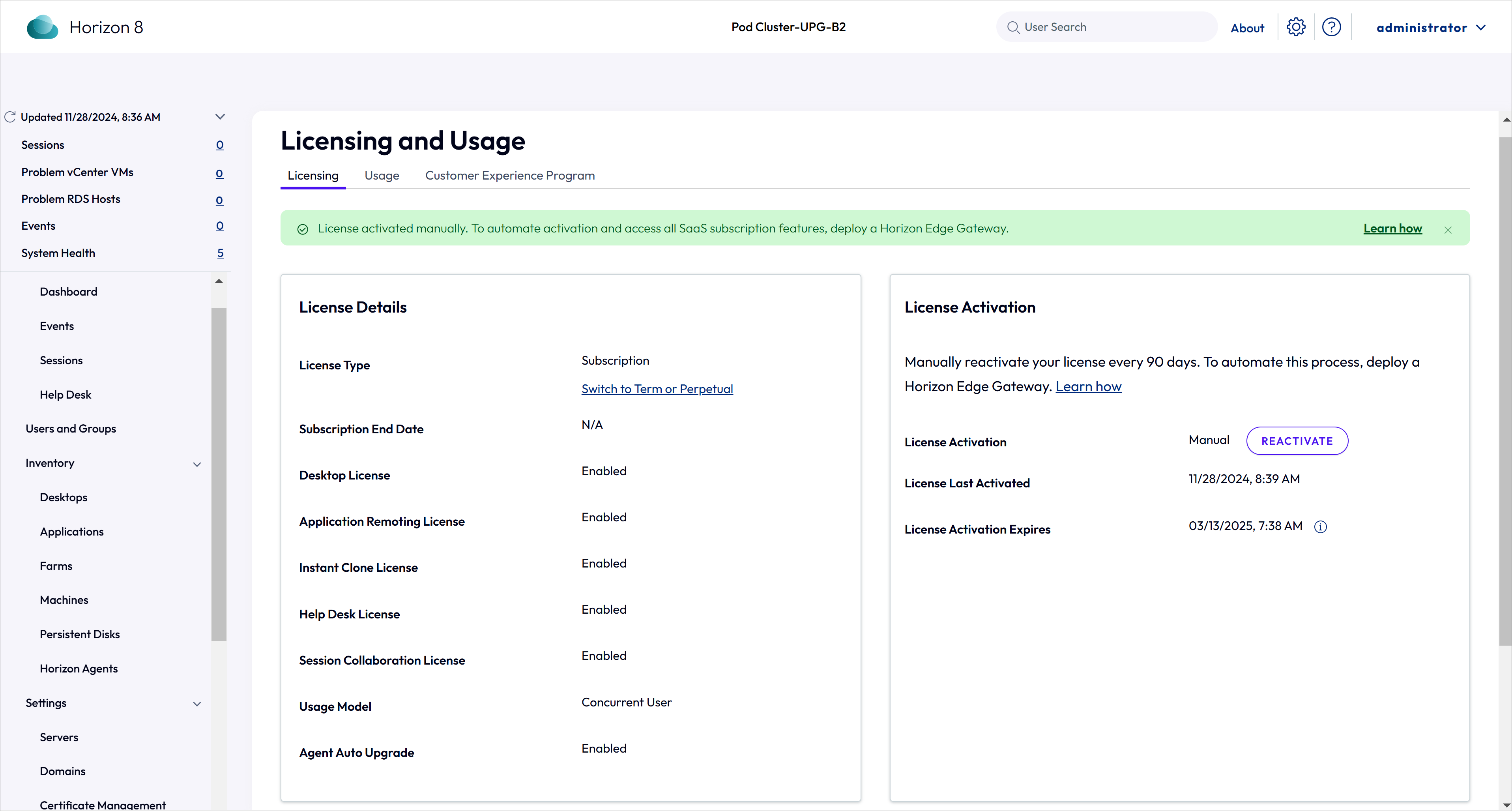Image resolution: width=1512 pixels, height=811 pixels.
Task: Click the REACTIVATE button
Action: pyautogui.click(x=1297, y=441)
